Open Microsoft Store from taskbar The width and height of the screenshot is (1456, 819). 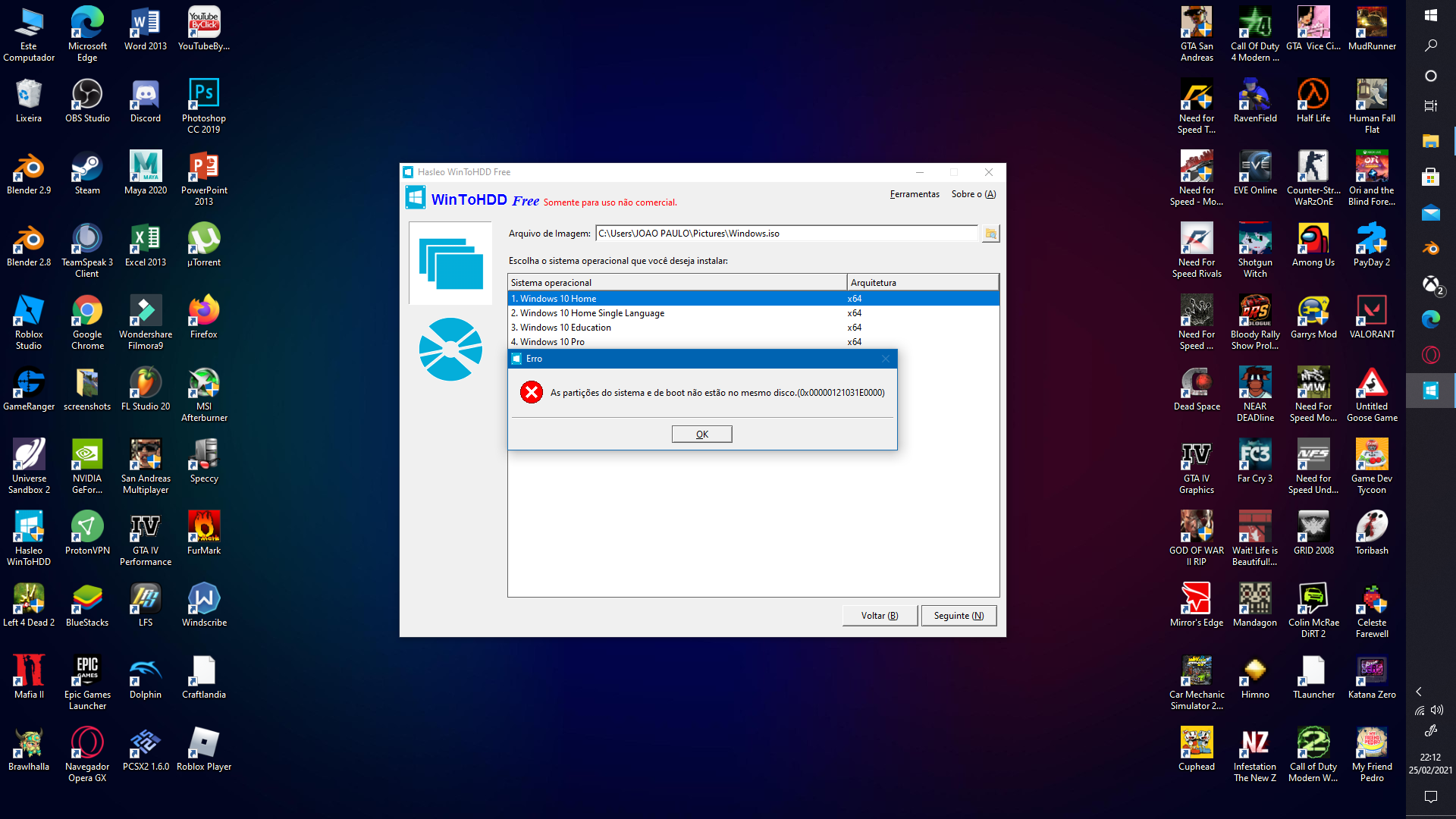pos(1431,177)
